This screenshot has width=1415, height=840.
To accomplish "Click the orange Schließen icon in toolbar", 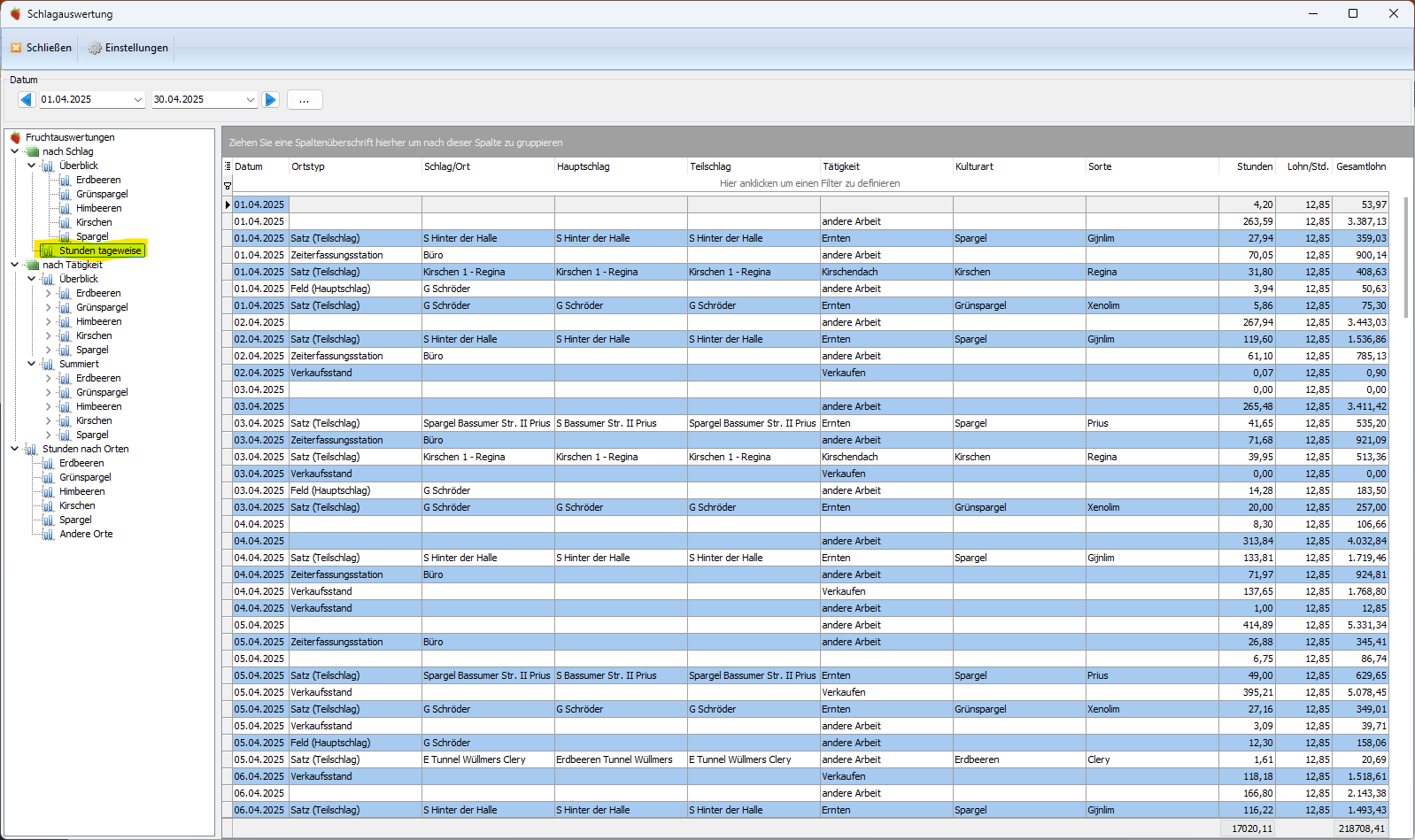I will [16, 48].
